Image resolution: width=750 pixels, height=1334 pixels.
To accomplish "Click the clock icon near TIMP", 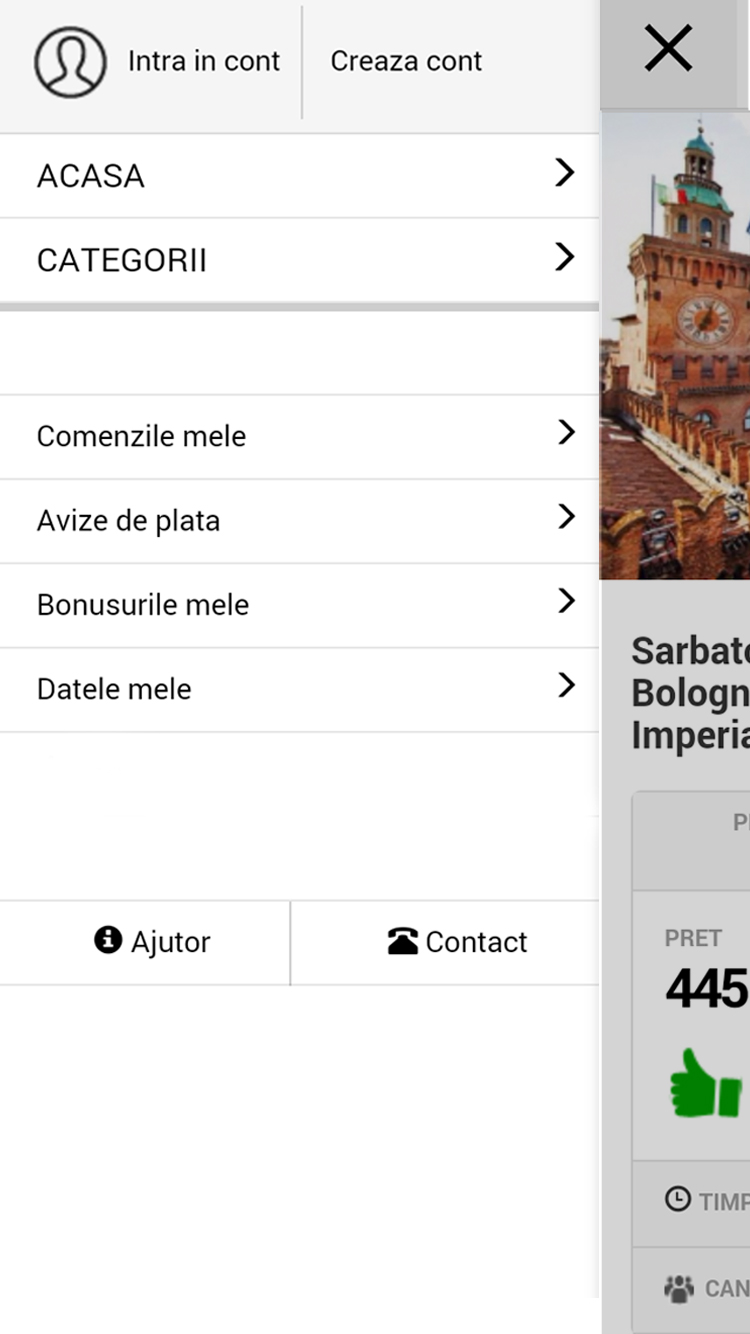I will pyautogui.click(x=678, y=1199).
